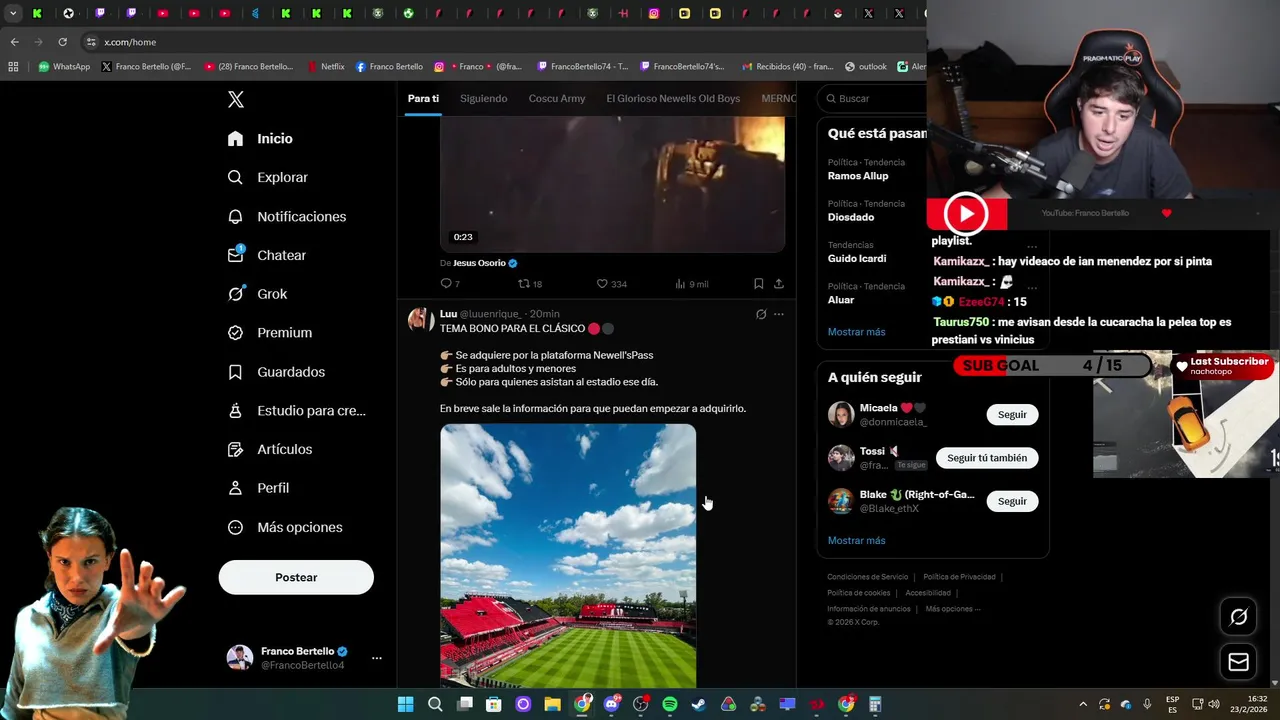Open Grok in the sidebar
This screenshot has width=1280, height=720.
coord(257,294)
